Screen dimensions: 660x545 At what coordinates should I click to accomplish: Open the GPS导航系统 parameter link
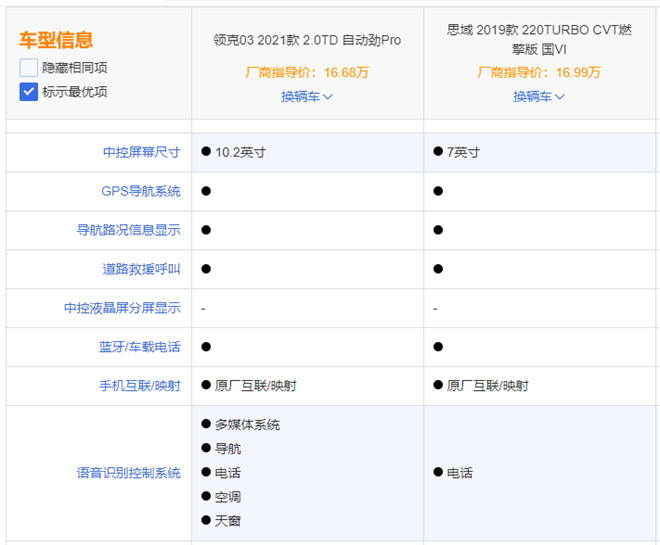point(141,191)
